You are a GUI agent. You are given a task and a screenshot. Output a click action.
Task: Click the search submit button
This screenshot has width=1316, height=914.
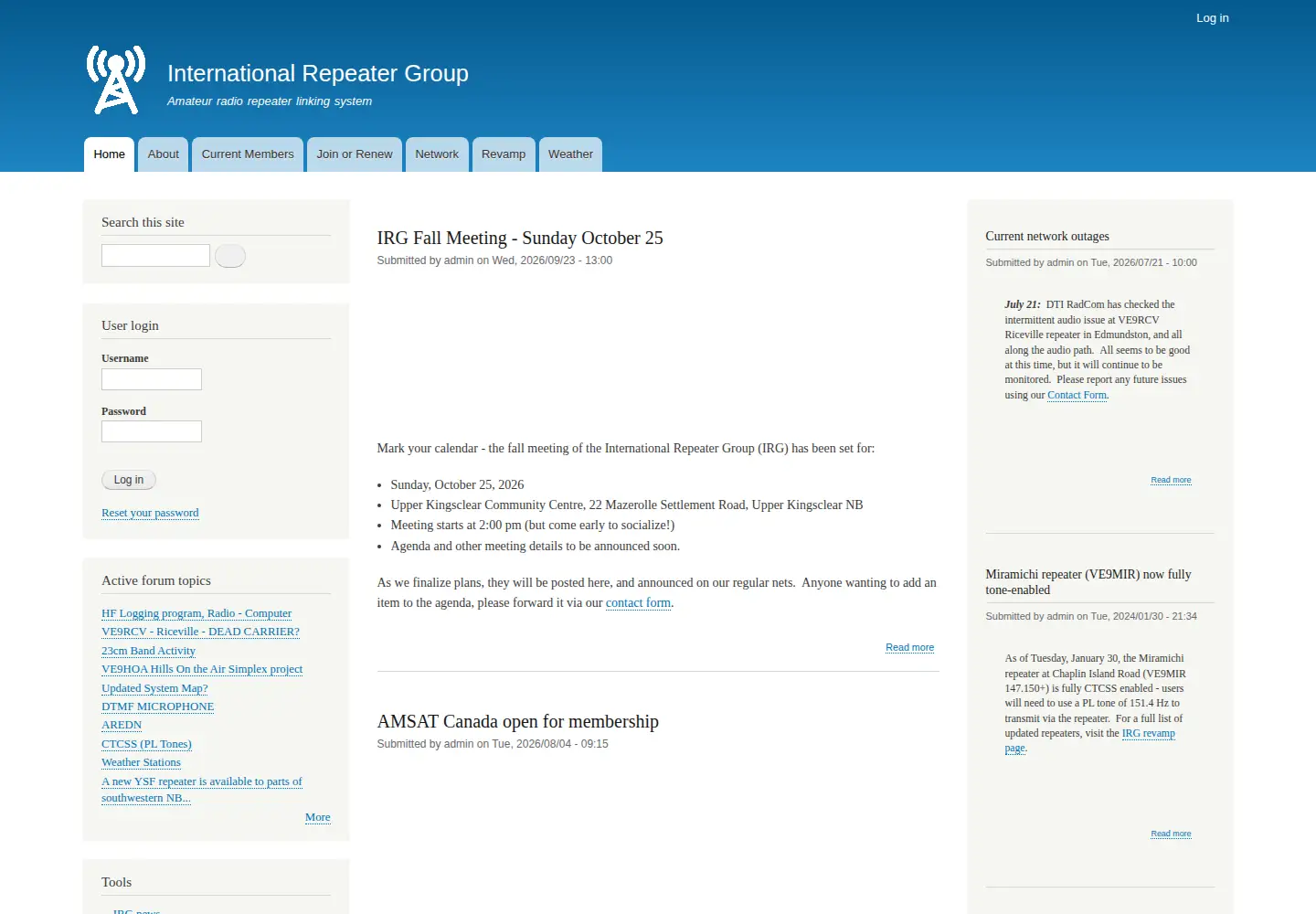(230, 256)
